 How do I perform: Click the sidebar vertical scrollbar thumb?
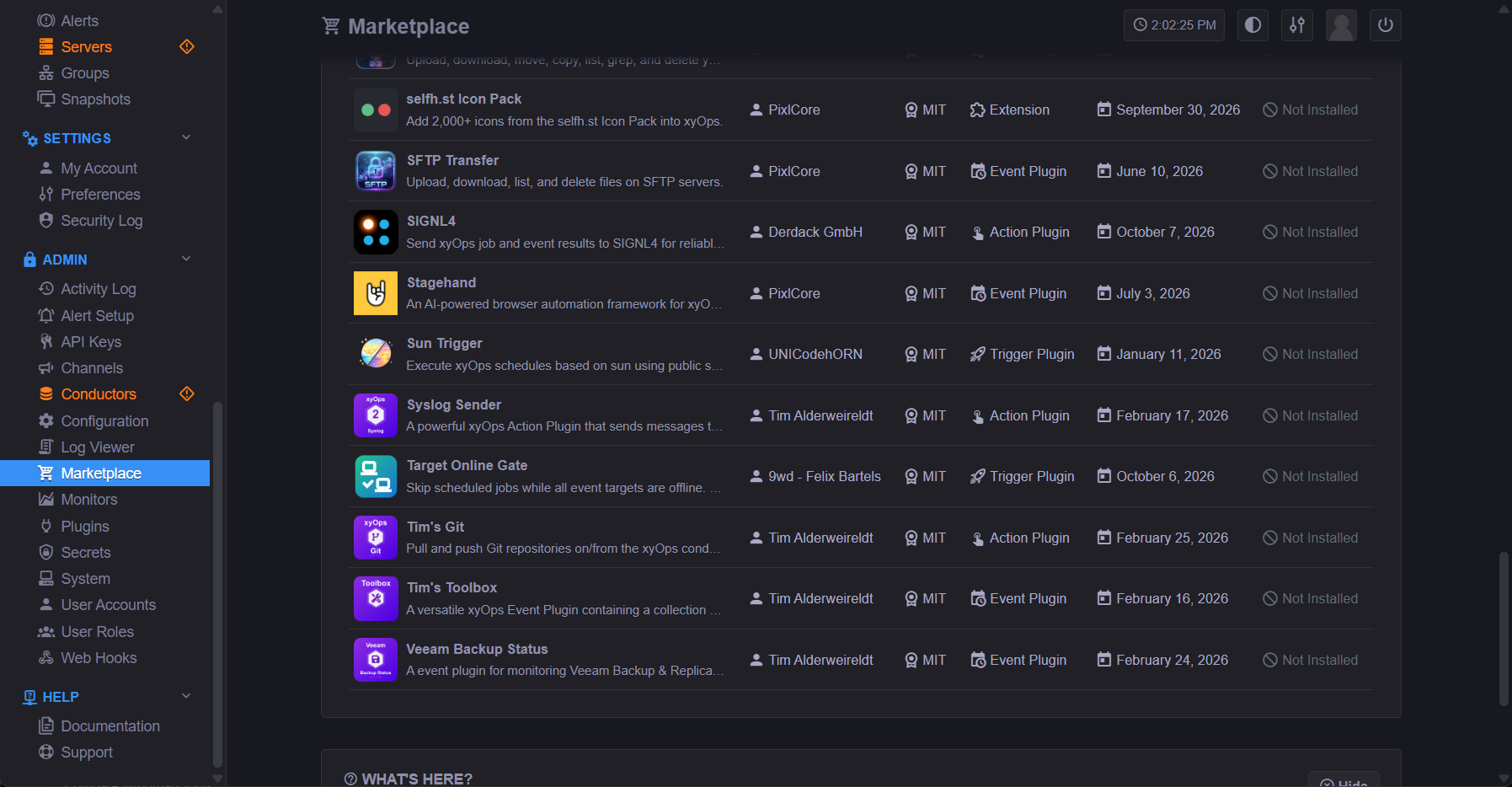(x=217, y=584)
